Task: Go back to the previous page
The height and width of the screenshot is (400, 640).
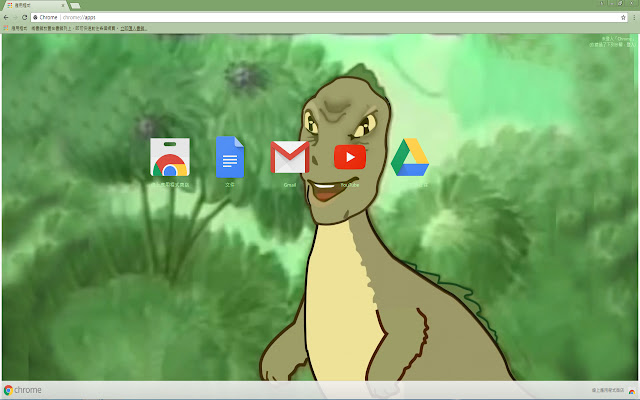Action: pos(6,18)
